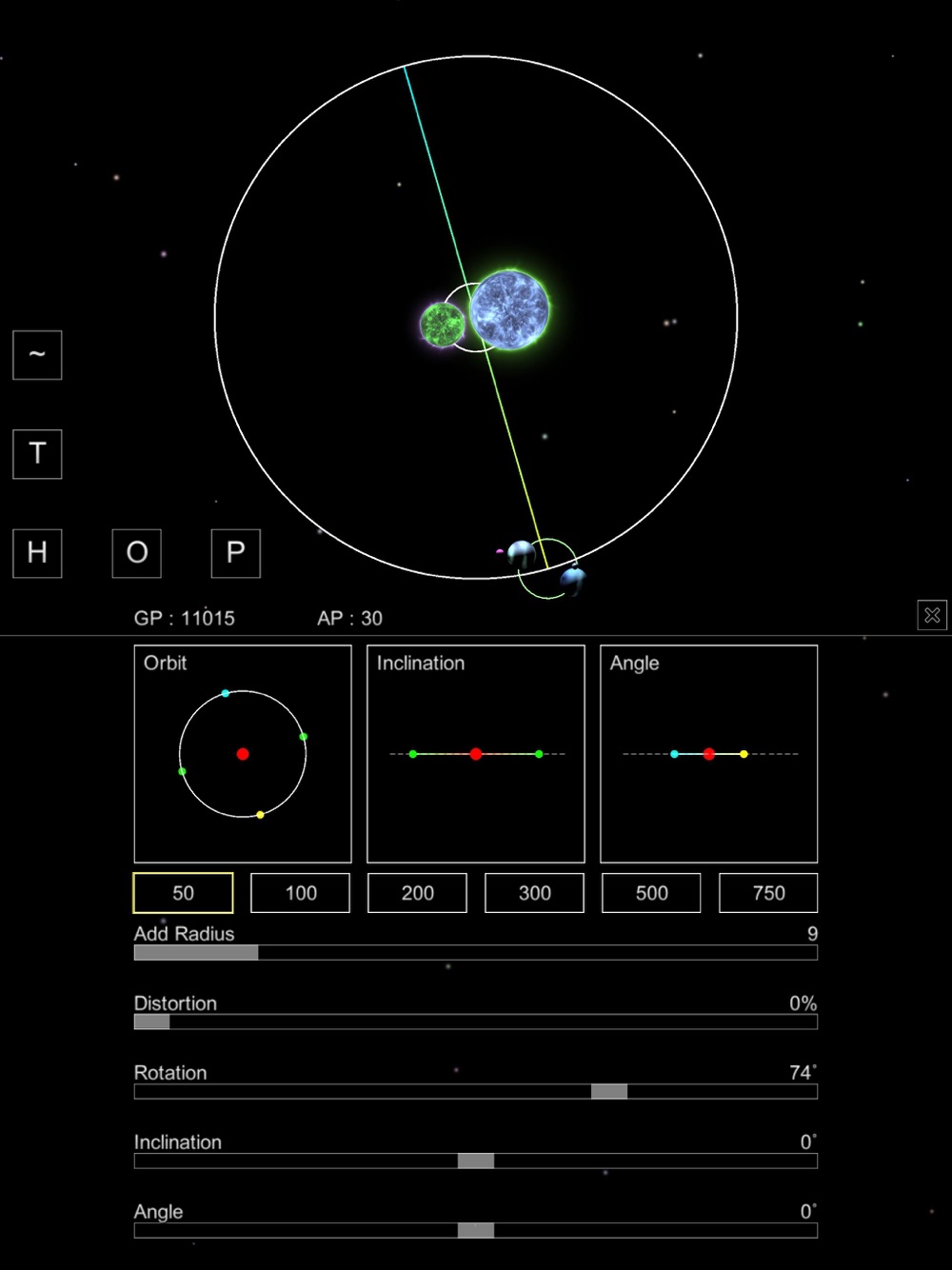
Task: Click the Inclination preview panel
Action: click(x=476, y=754)
